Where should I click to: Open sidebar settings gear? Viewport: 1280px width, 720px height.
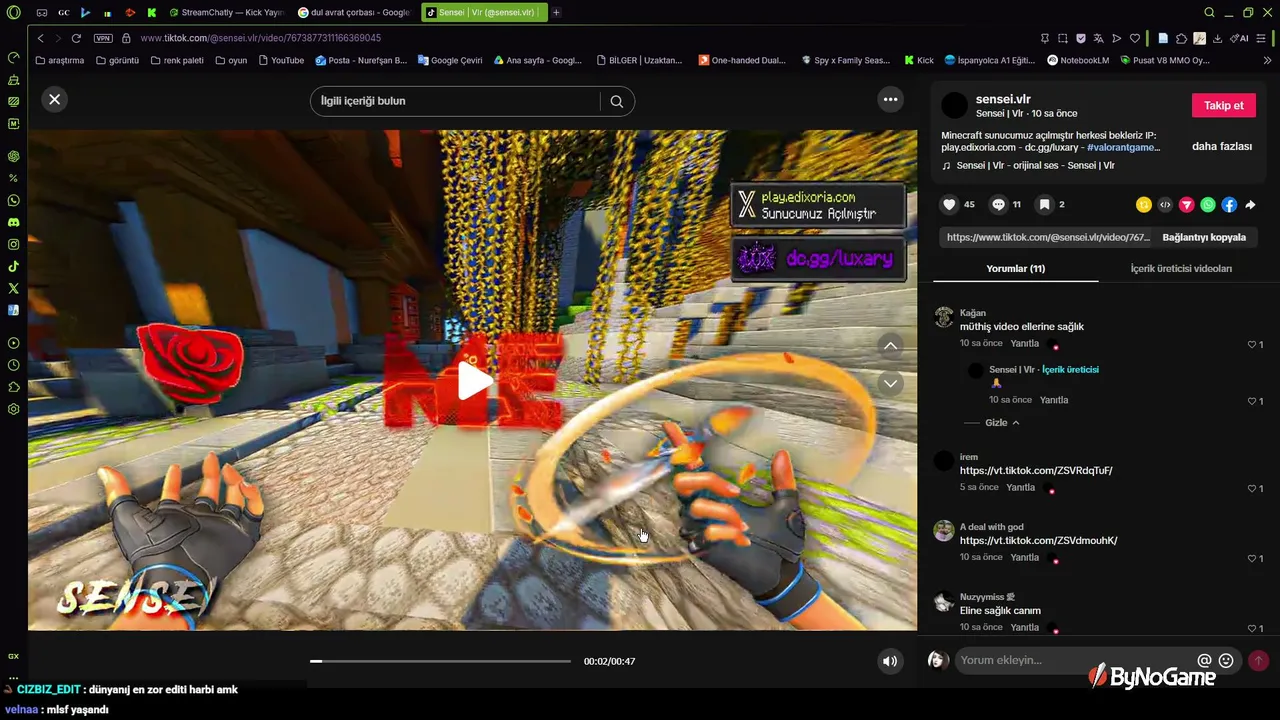(x=13, y=409)
